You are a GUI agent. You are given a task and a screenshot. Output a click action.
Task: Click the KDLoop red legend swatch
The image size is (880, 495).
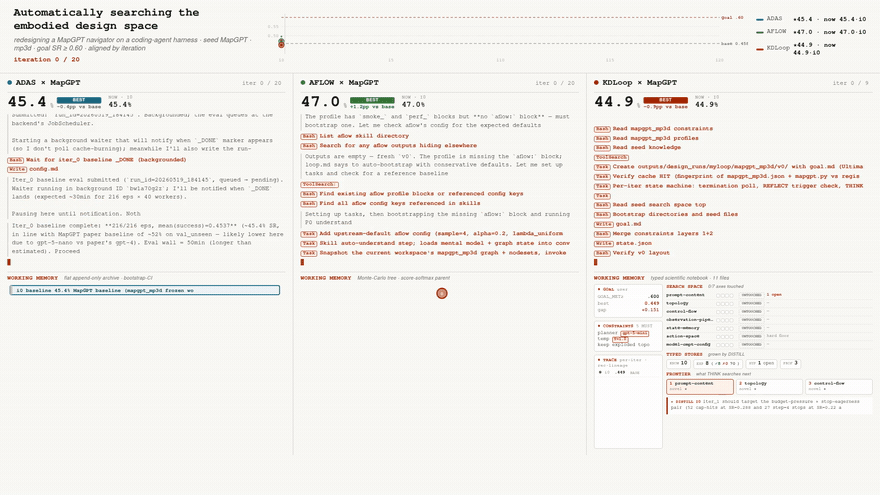click(759, 49)
